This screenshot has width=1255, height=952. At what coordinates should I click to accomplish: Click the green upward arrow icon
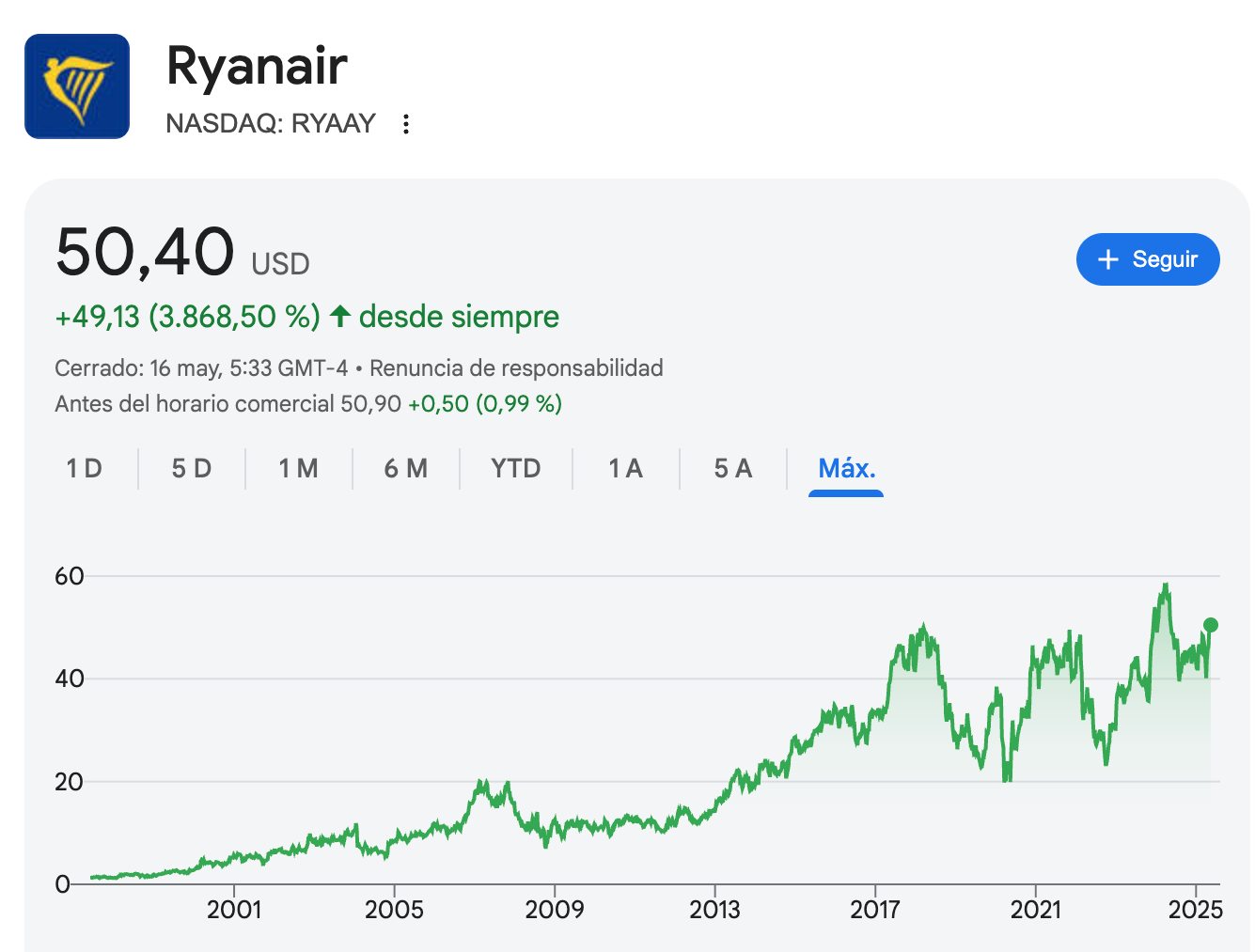[340, 316]
